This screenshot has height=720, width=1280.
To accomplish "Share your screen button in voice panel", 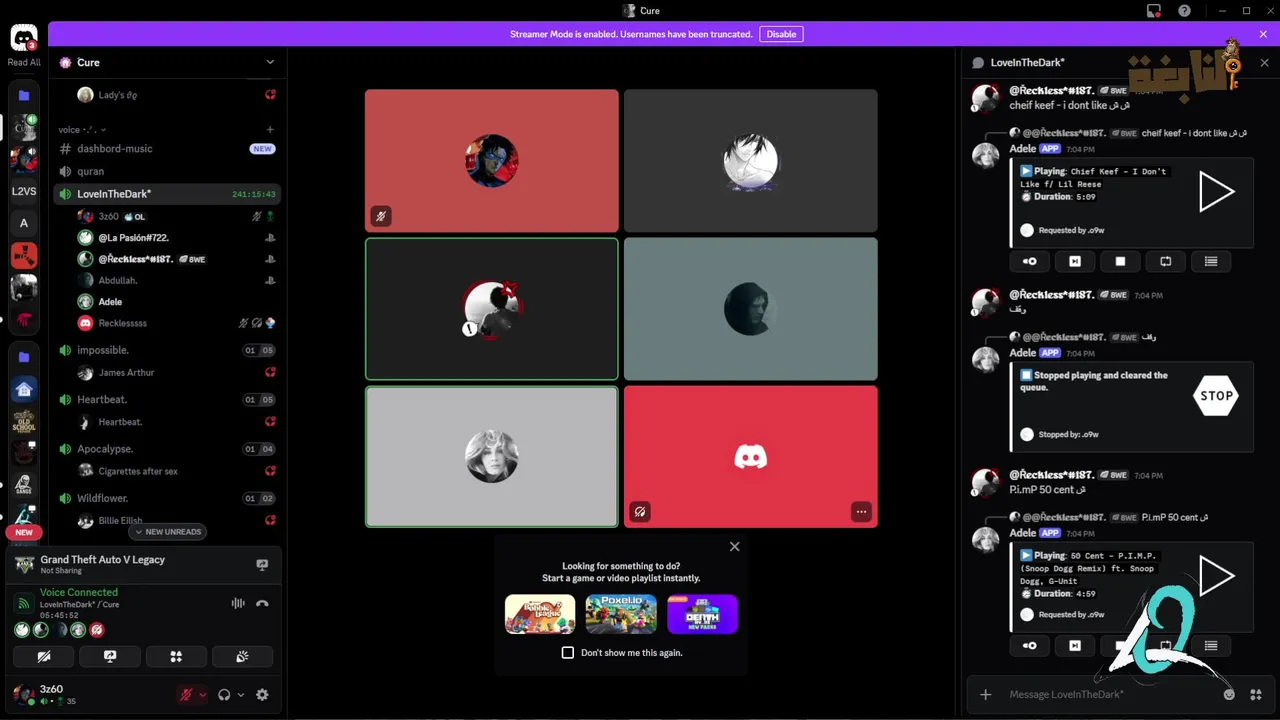I will 110,656.
